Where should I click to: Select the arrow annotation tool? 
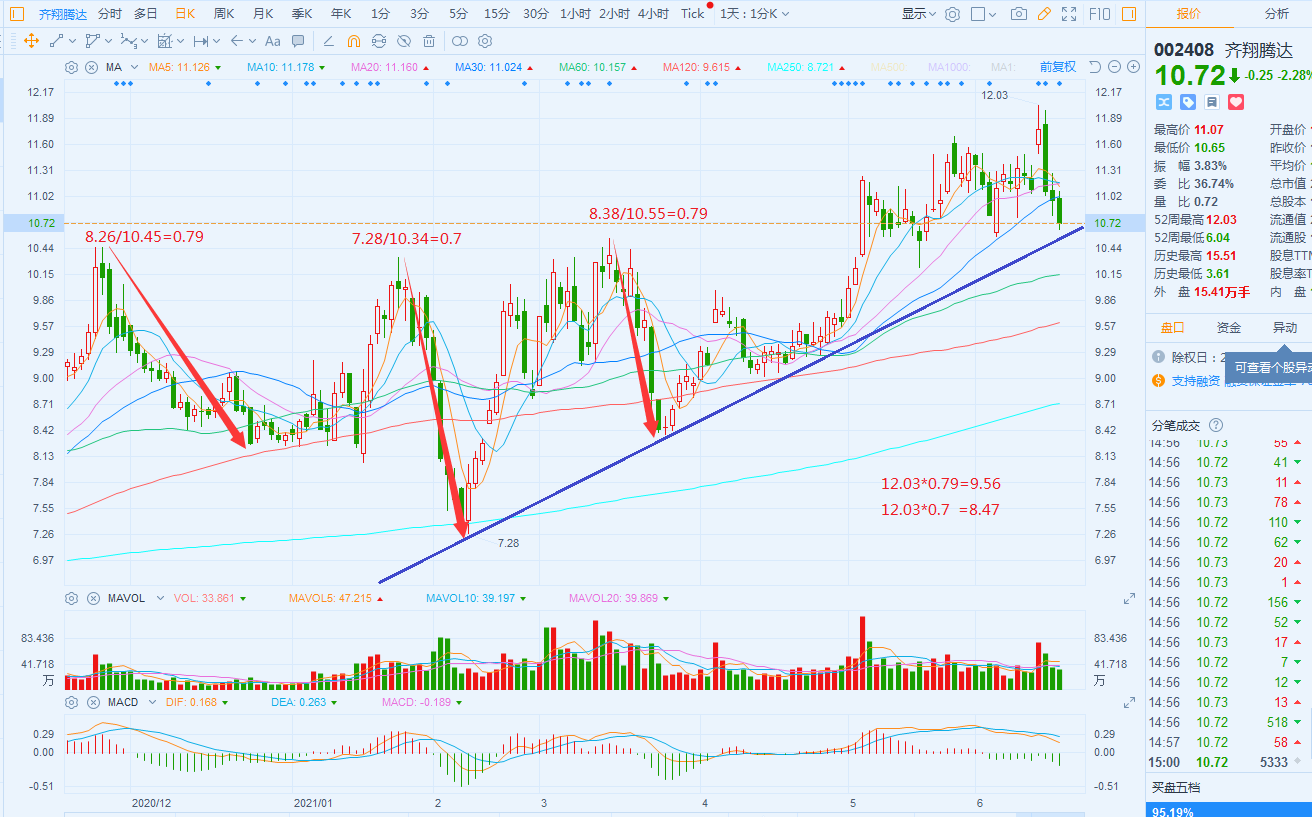pyautogui.click(x=237, y=41)
